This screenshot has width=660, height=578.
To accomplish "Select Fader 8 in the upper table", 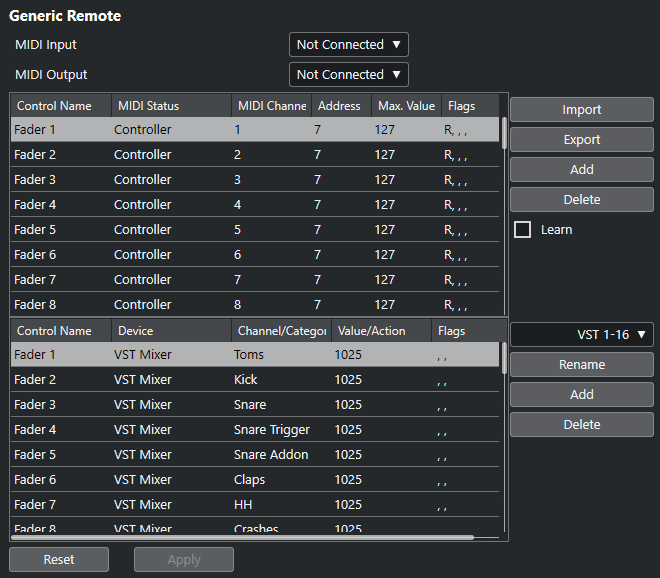I will point(255,304).
